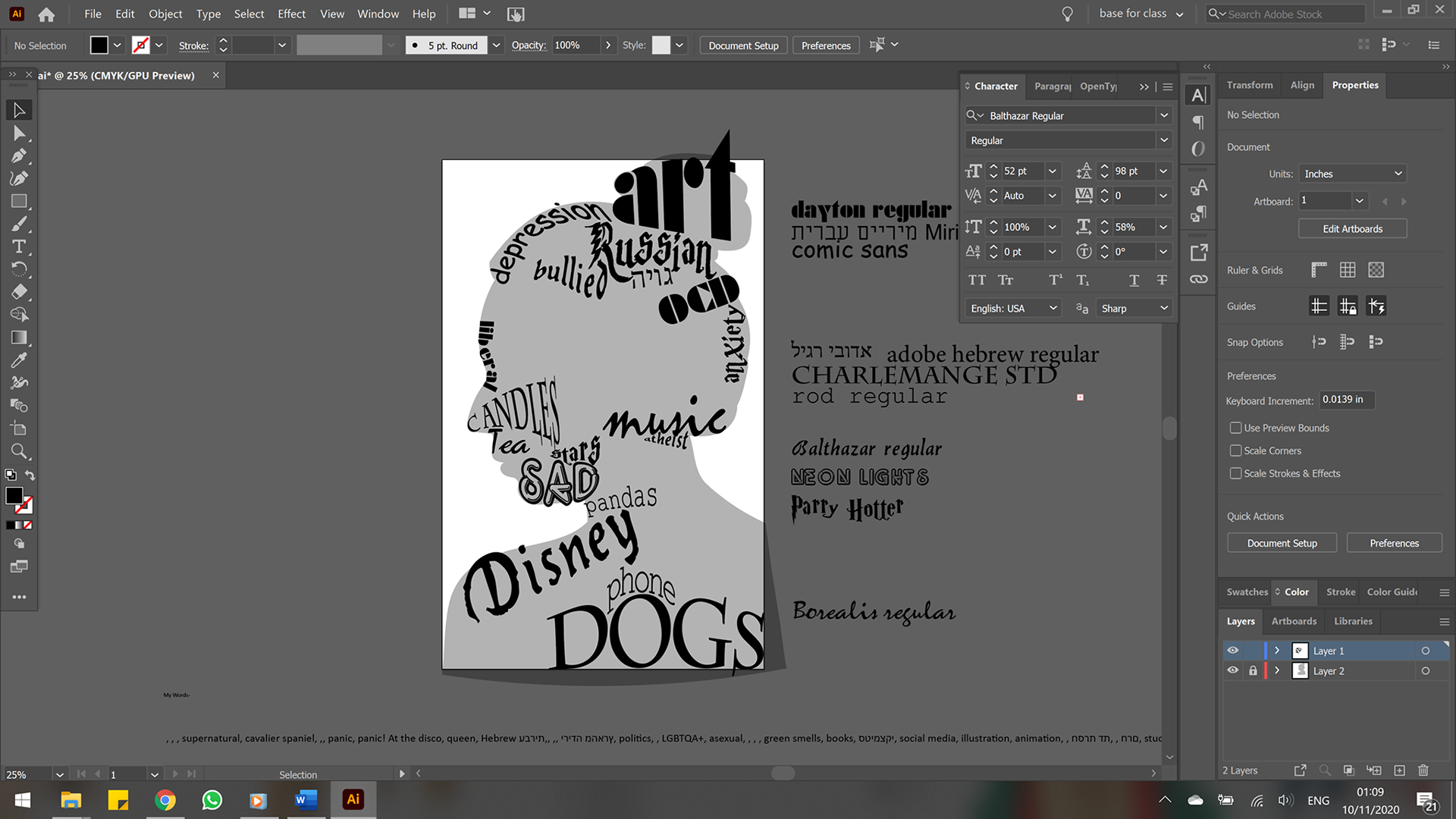Open the base for class workspace dropdown

point(1141,14)
